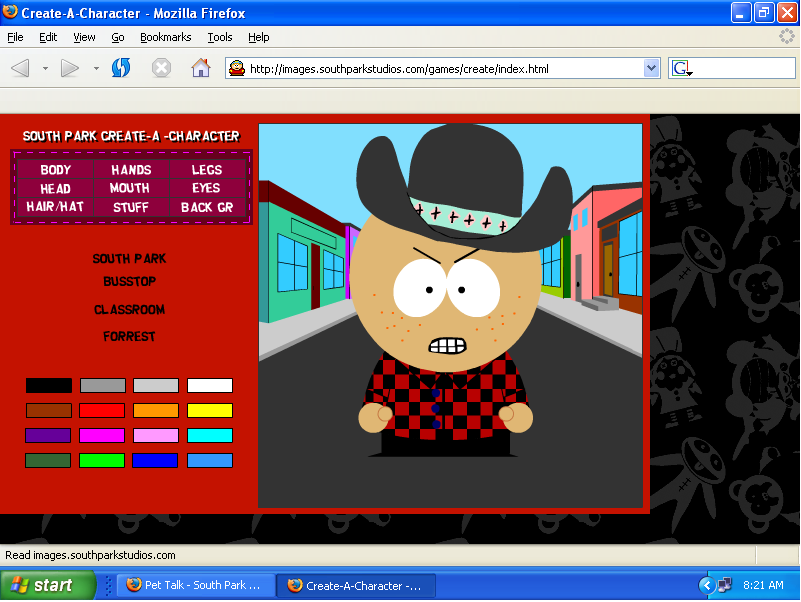Viewport: 801px width, 602px height.
Task: Switch to Create-A-Character taskbar window
Action: click(x=356, y=586)
